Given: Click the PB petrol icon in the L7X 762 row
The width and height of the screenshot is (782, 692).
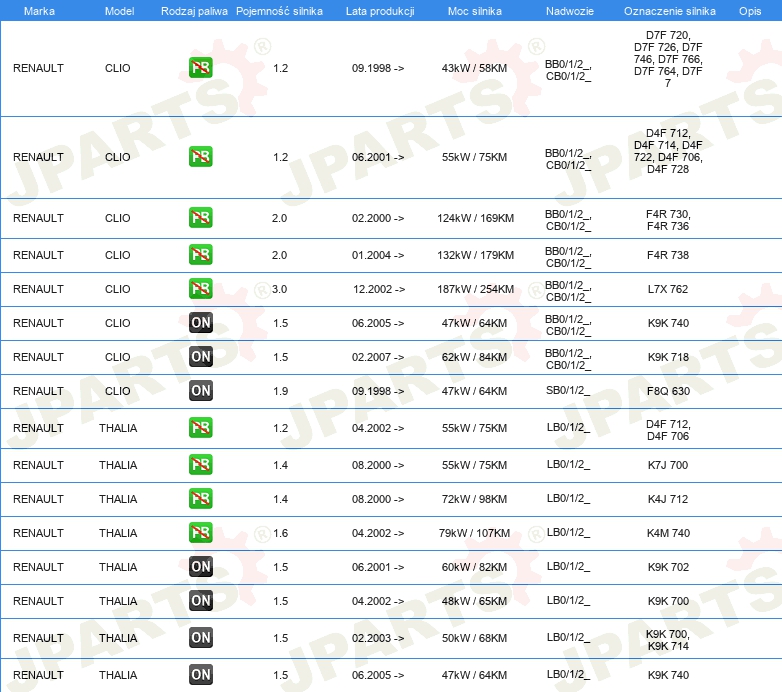Looking at the screenshot, I should click(x=200, y=288).
